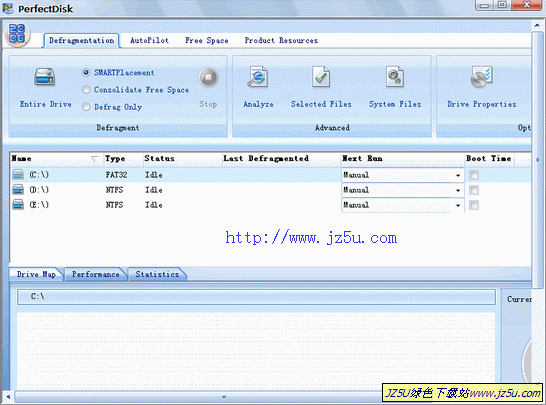
Task: Open Next Run dropdown for C:\
Action: coord(458,175)
